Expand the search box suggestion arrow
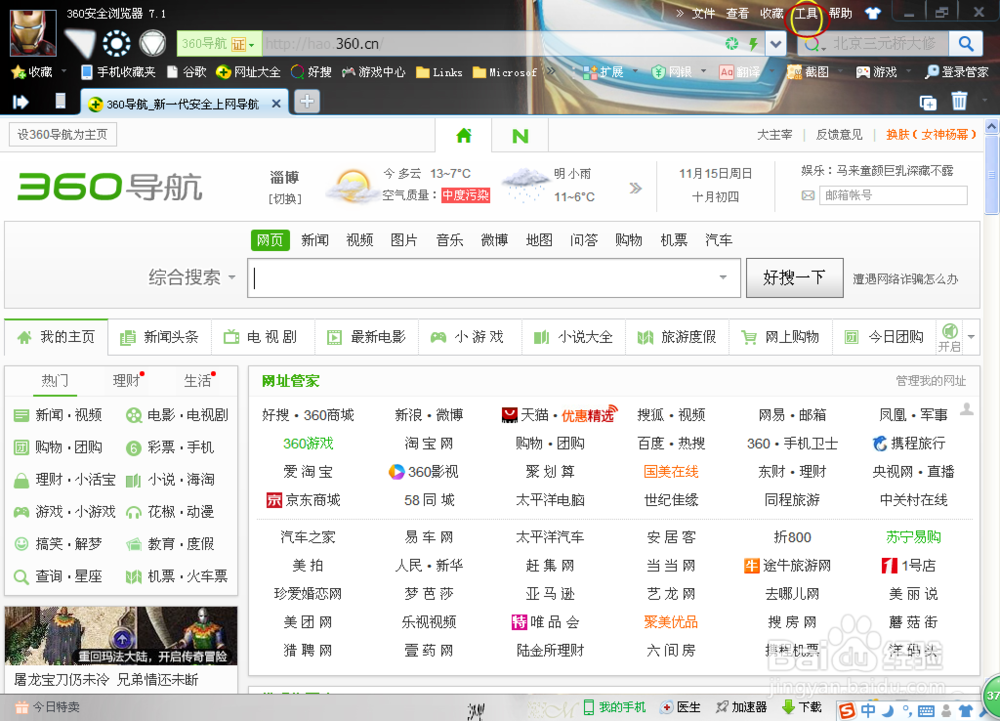Screen dimensions: 1000x721 tap(723, 277)
